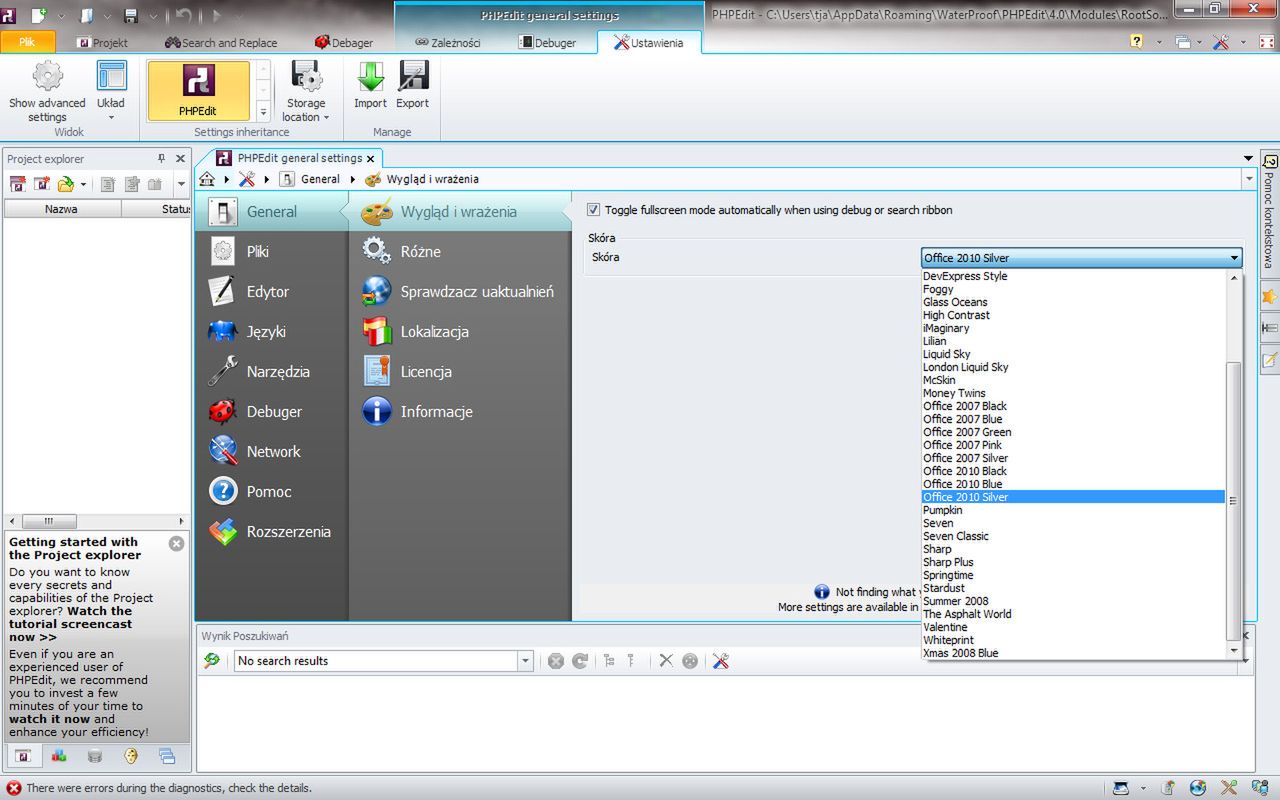Choose DevExpress Style skin

(1073, 276)
